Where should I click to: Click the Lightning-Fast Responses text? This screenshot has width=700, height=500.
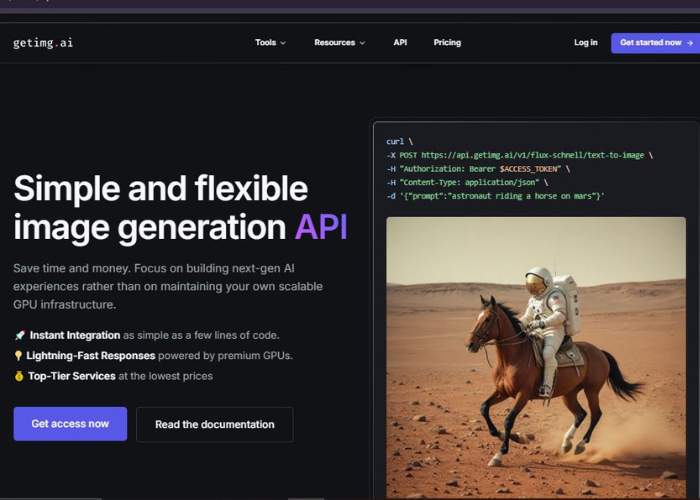coord(91,355)
